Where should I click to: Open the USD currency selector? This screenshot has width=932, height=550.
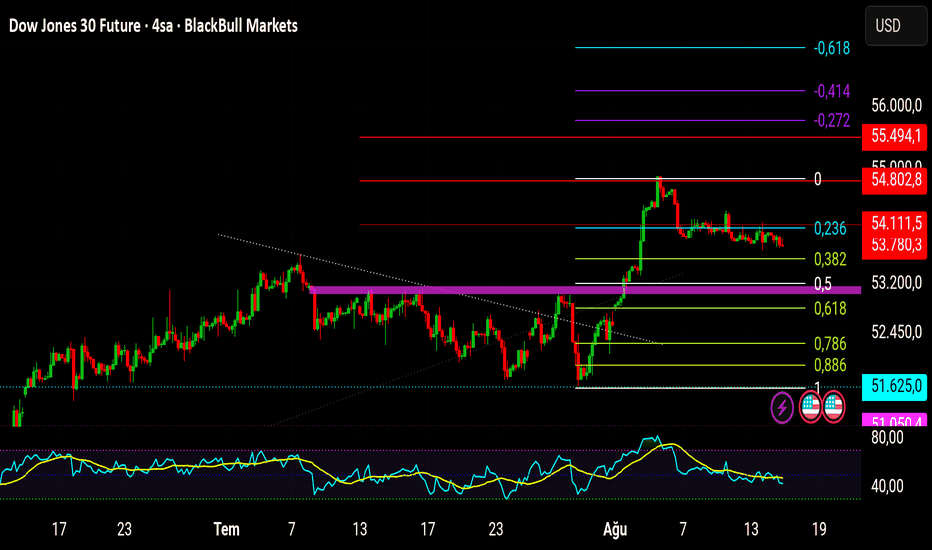coord(896,26)
